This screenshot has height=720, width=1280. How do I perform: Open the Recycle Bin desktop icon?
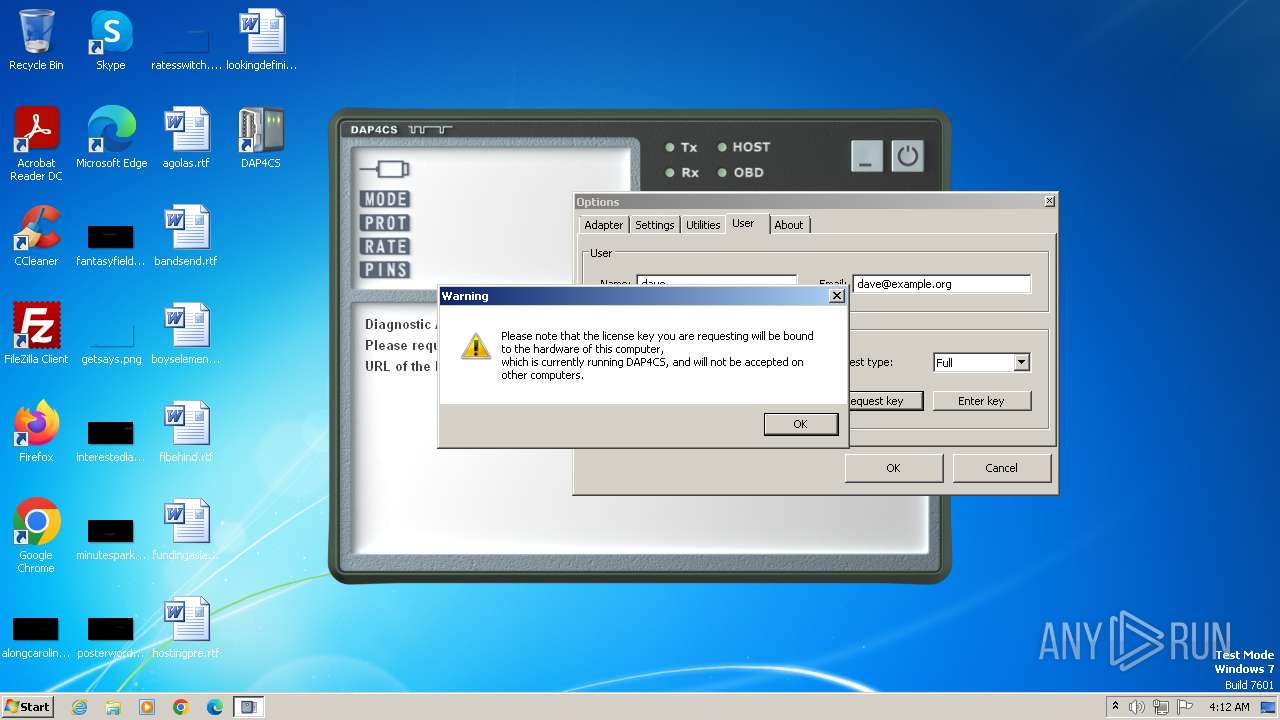[x=36, y=40]
